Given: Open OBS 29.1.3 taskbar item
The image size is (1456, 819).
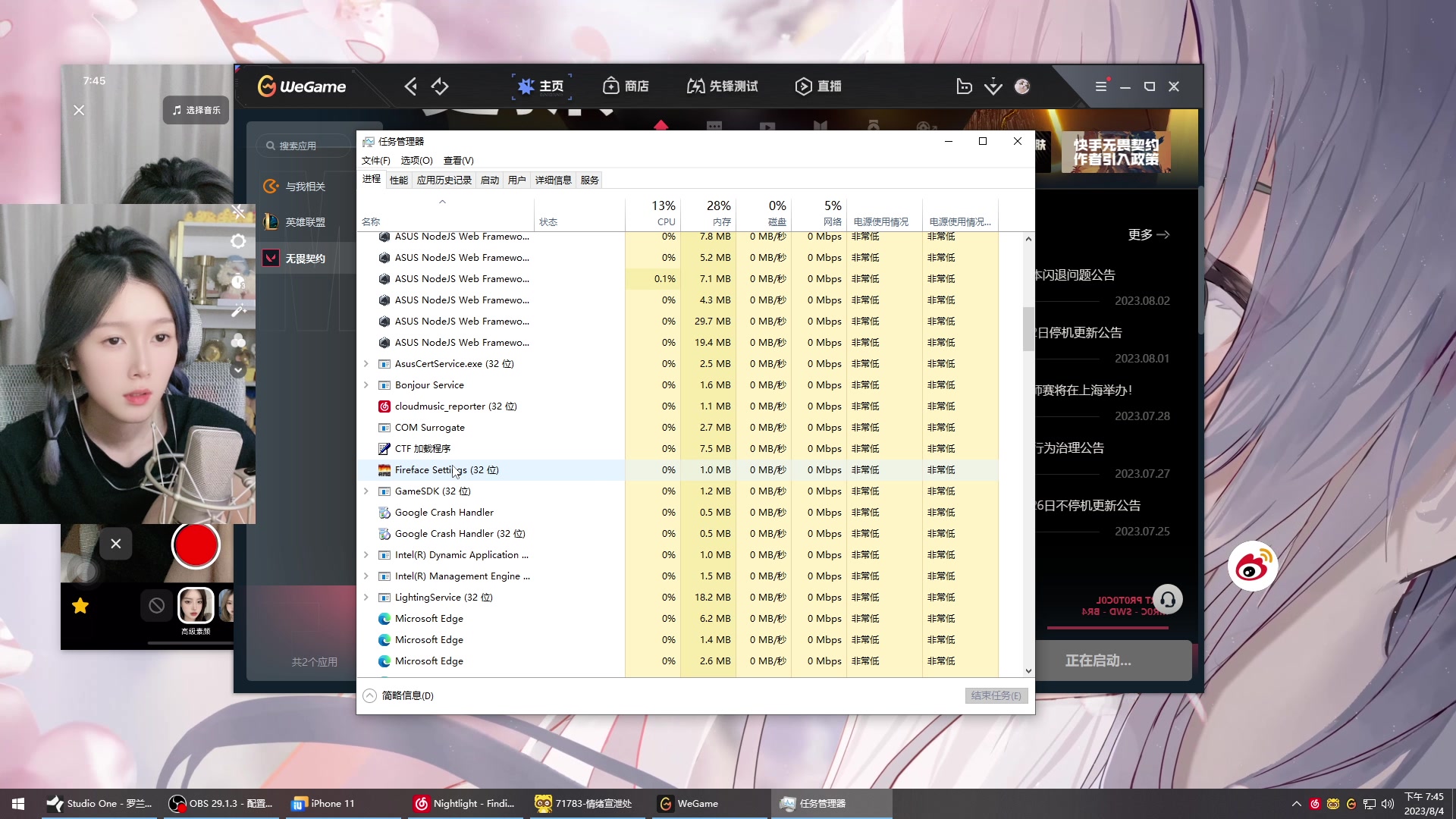Looking at the screenshot, I should (221, 804).
